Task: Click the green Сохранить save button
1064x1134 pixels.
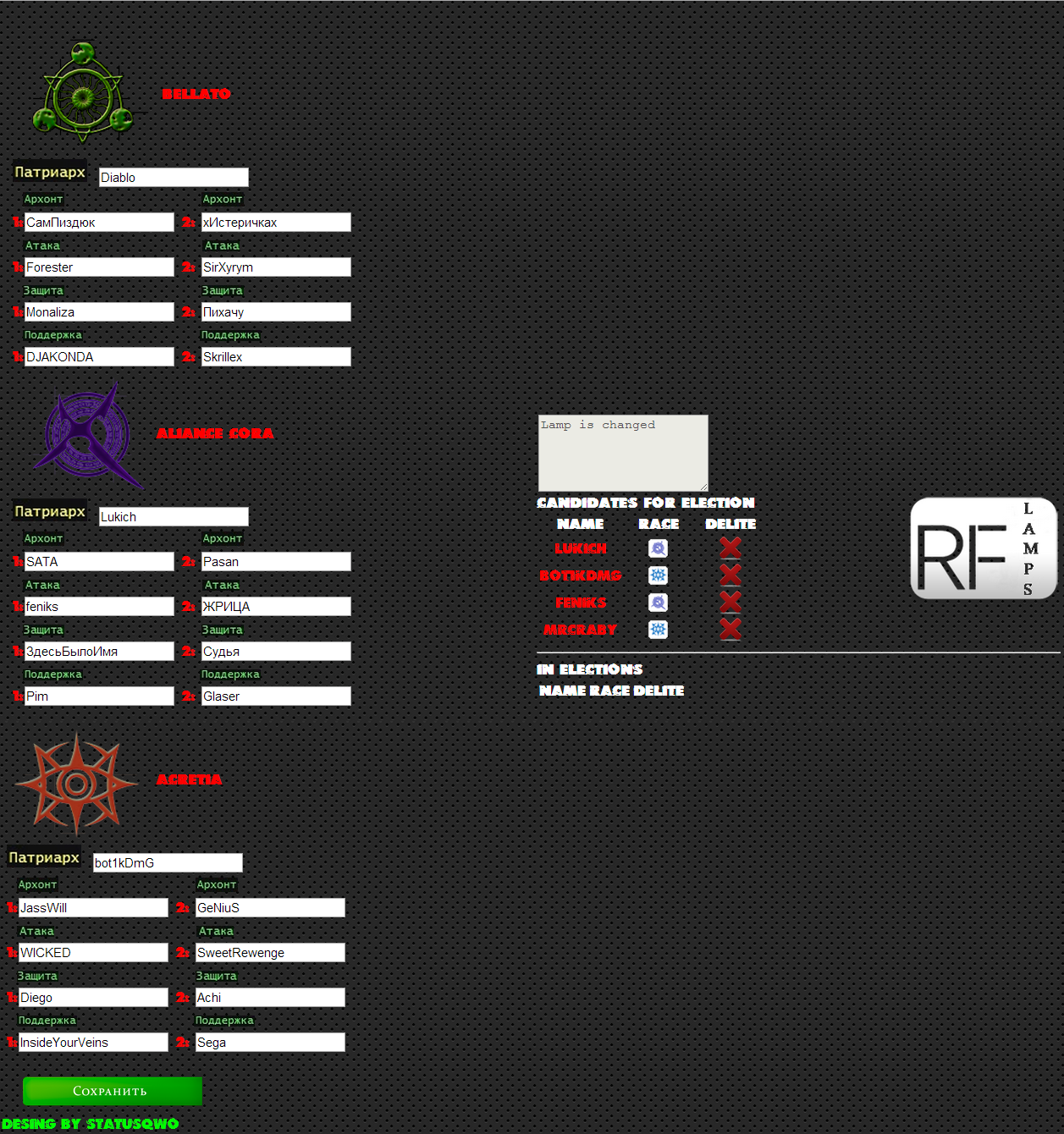Action: [113, 1091]
